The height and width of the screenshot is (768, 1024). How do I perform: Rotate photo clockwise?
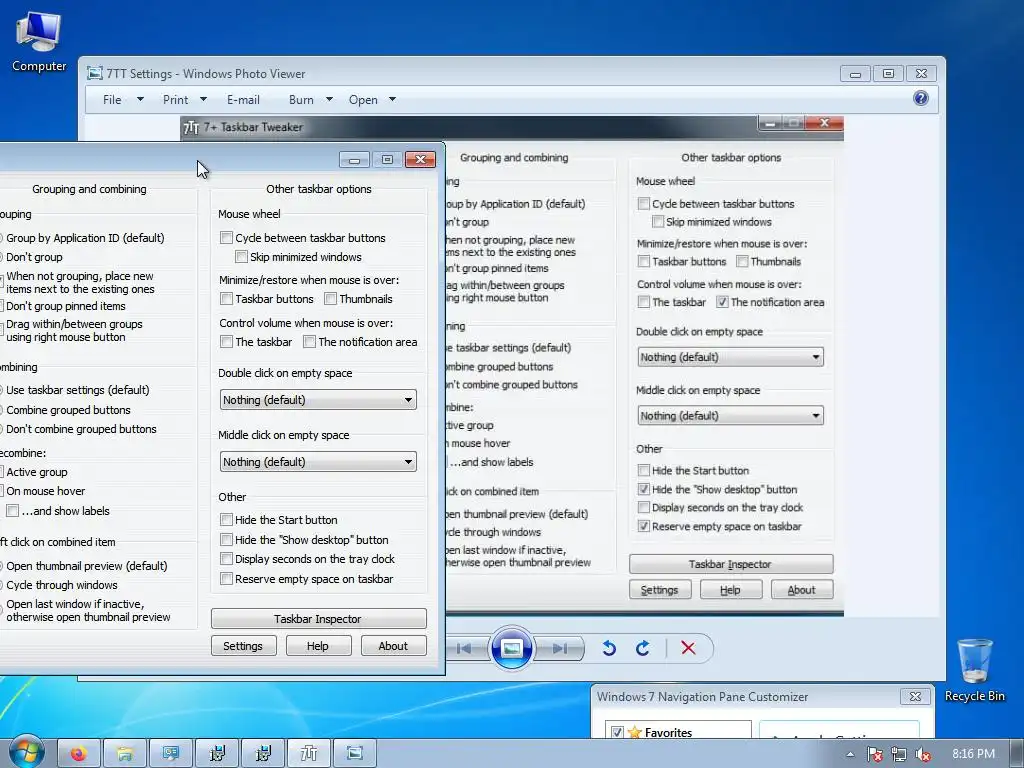[x=643, y=648]
